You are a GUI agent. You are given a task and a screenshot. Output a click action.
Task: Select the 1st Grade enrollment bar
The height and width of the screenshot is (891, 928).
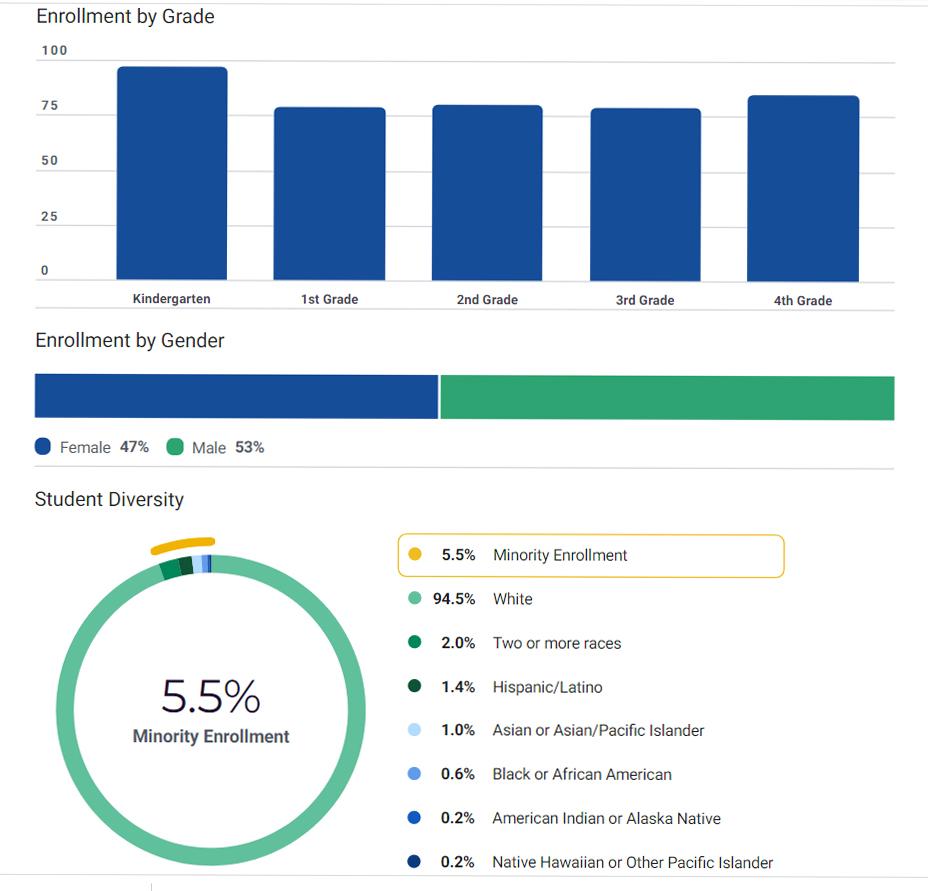point(330,195)
